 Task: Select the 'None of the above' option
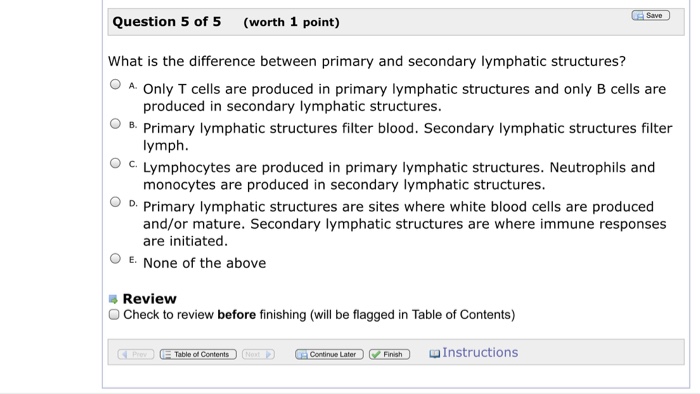pos(115,258)
